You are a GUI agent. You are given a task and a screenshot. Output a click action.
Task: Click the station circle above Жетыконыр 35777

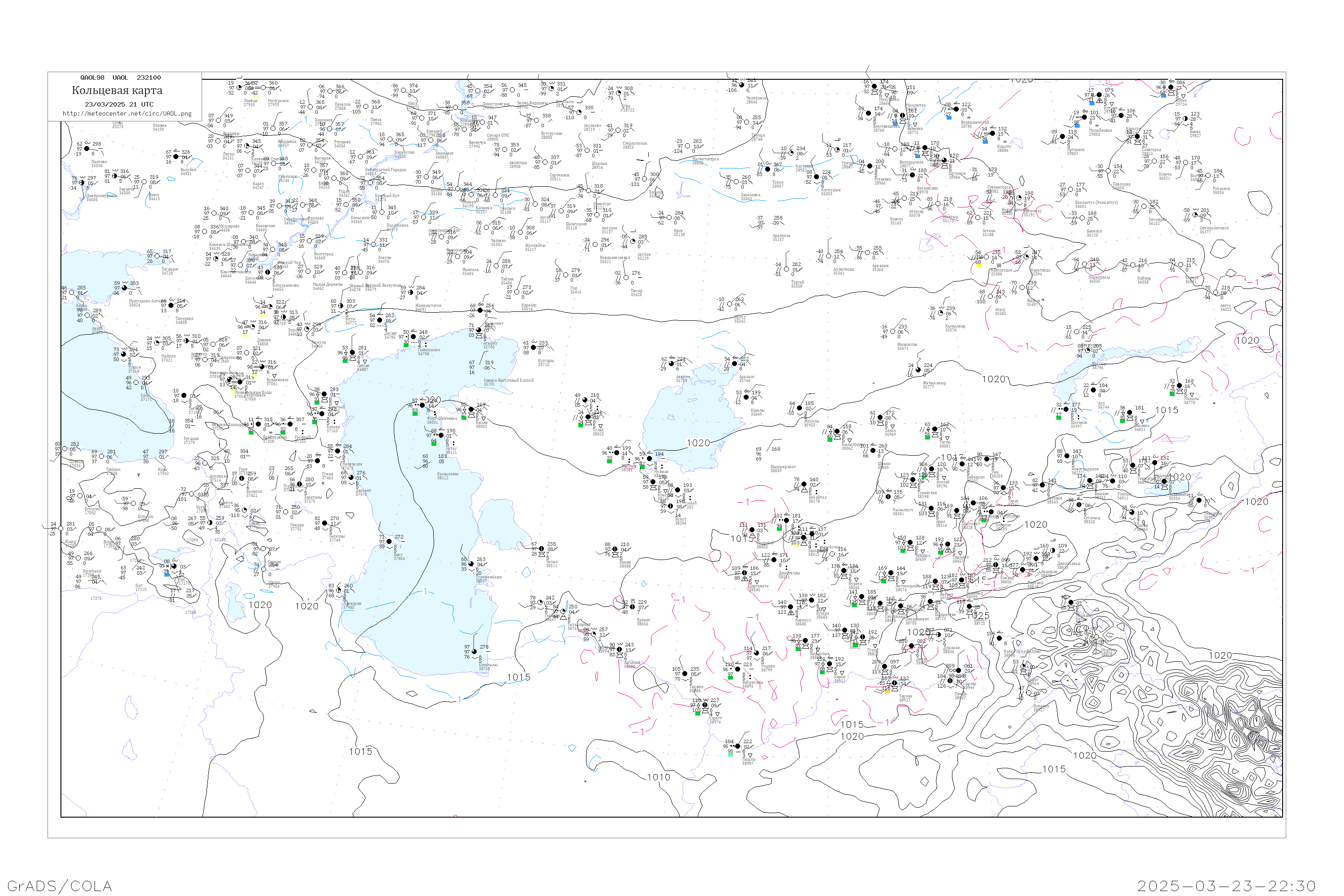[x=918, y=370]
